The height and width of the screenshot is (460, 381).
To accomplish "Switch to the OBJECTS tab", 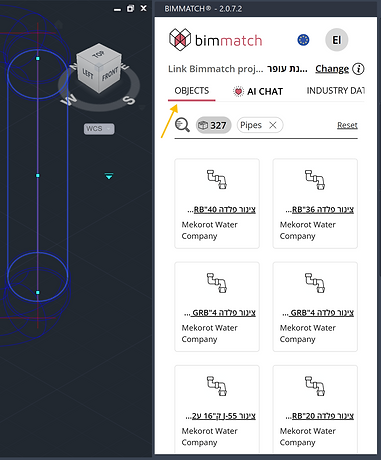I will [x=192, y=91].
